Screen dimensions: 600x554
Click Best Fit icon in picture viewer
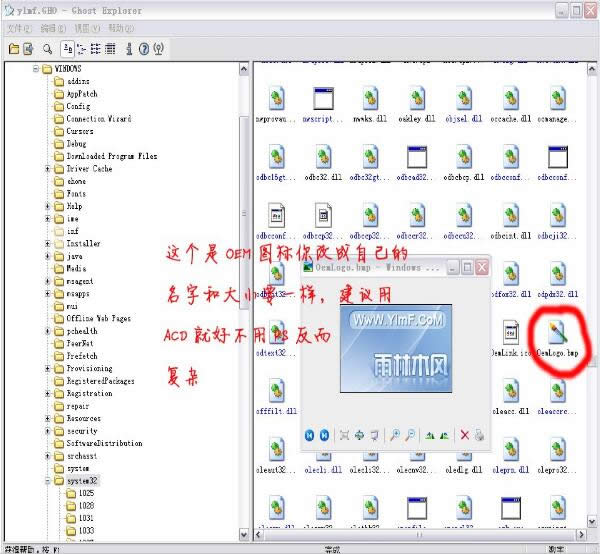[x=344, y=435]
